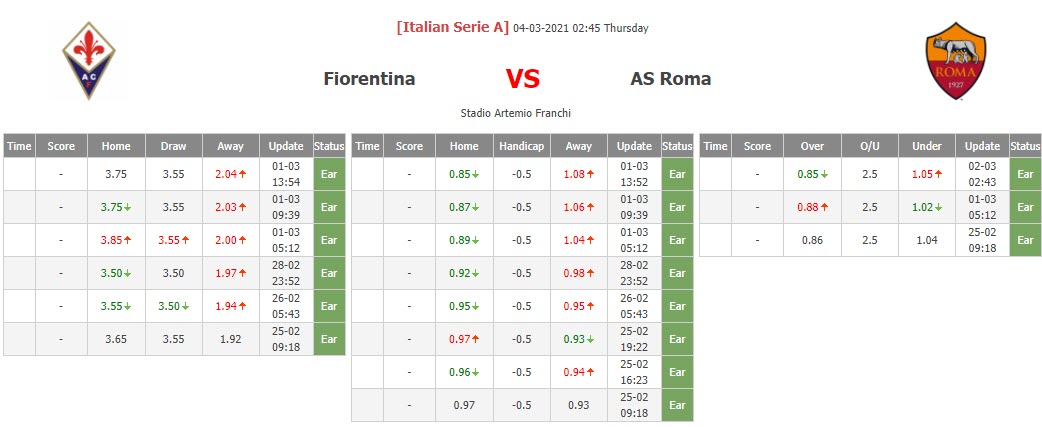Click the O/U column header
Screen dimensions: 1042x427
[x=869, y=146]
